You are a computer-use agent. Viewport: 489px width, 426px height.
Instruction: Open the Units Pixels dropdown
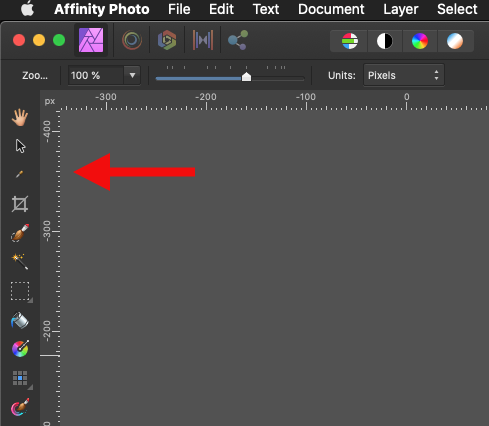[x=404, y=75]
